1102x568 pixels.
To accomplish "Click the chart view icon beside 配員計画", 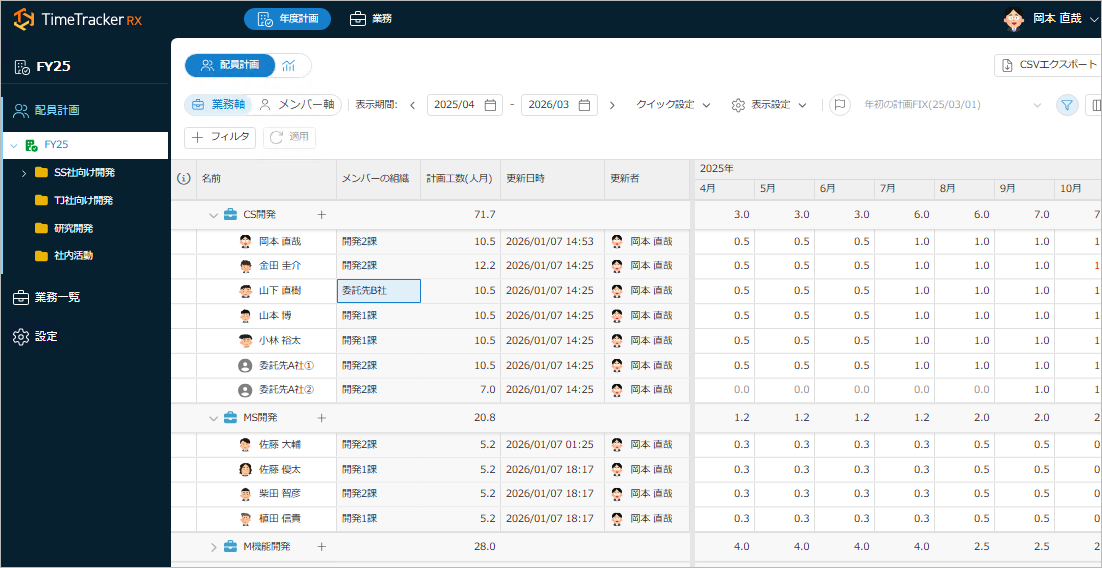I will coord(289,65).
